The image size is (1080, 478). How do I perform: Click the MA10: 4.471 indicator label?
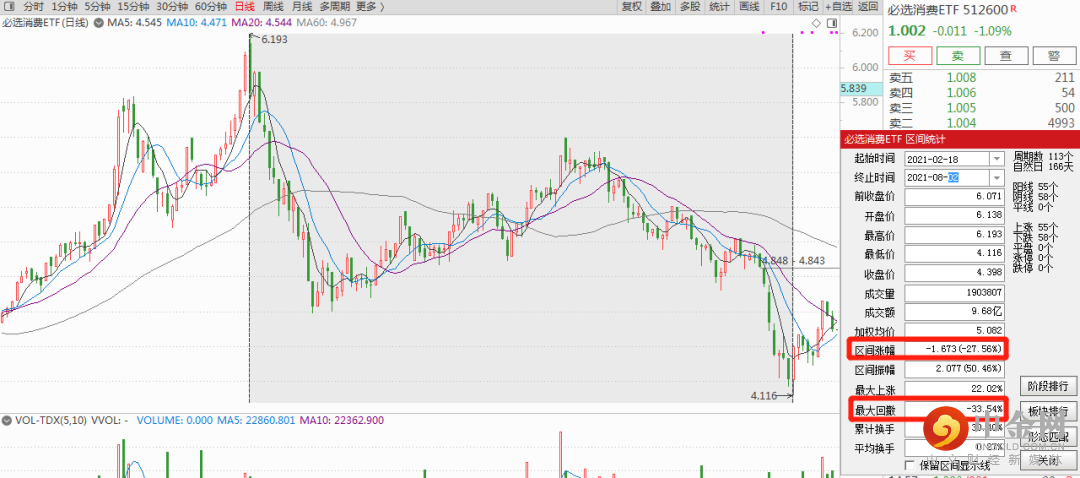tap(197, 23)
